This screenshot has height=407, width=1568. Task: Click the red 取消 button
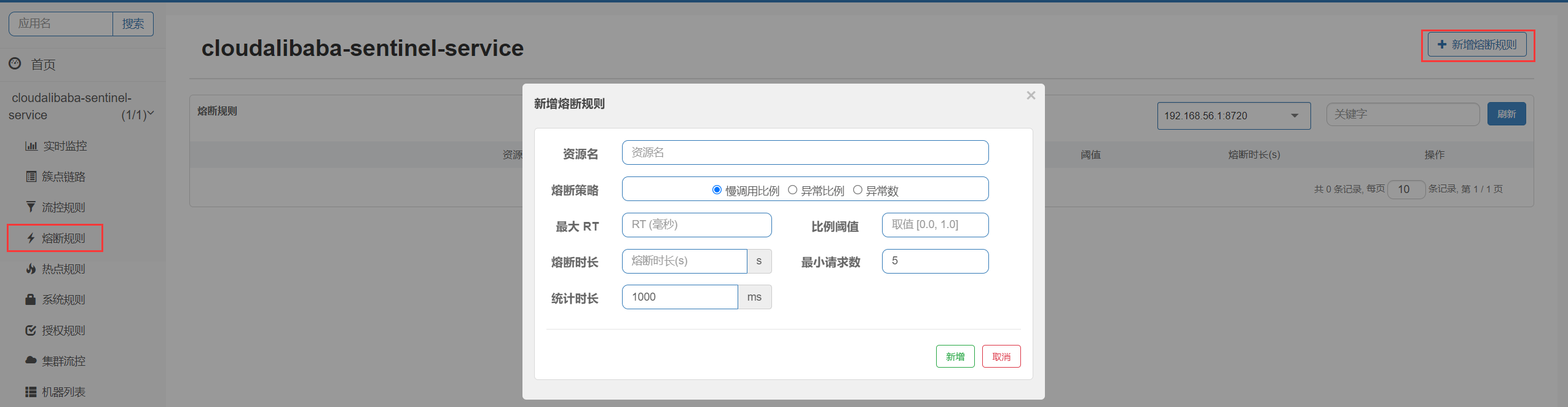1001,357
